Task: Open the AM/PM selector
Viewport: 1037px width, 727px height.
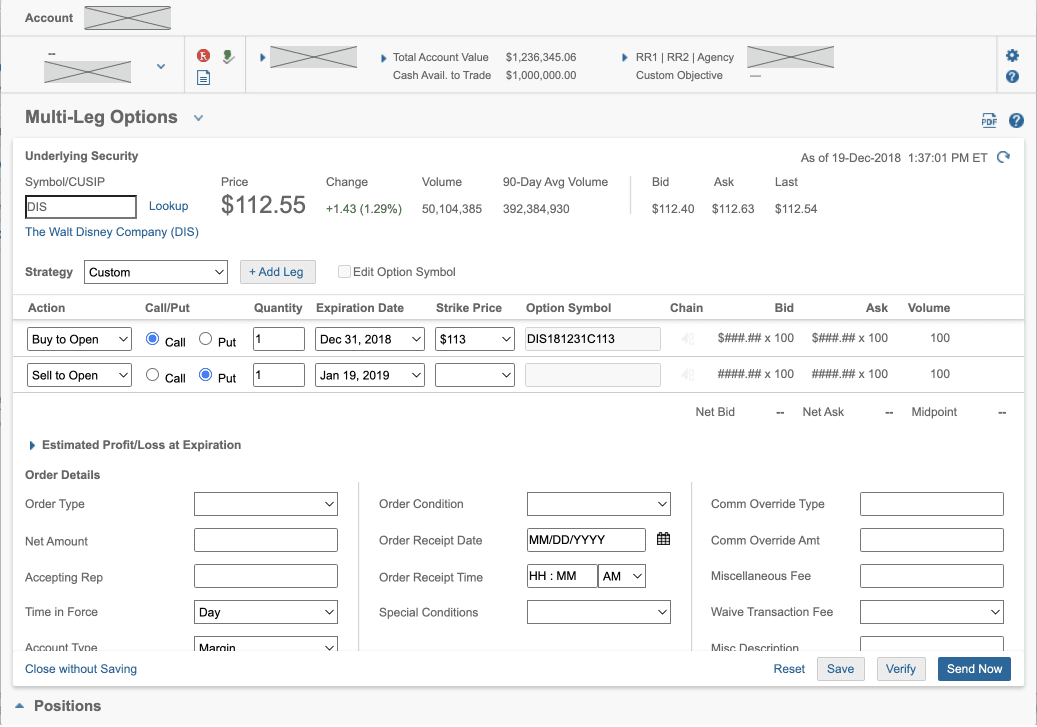Action: tap(622, 576)
